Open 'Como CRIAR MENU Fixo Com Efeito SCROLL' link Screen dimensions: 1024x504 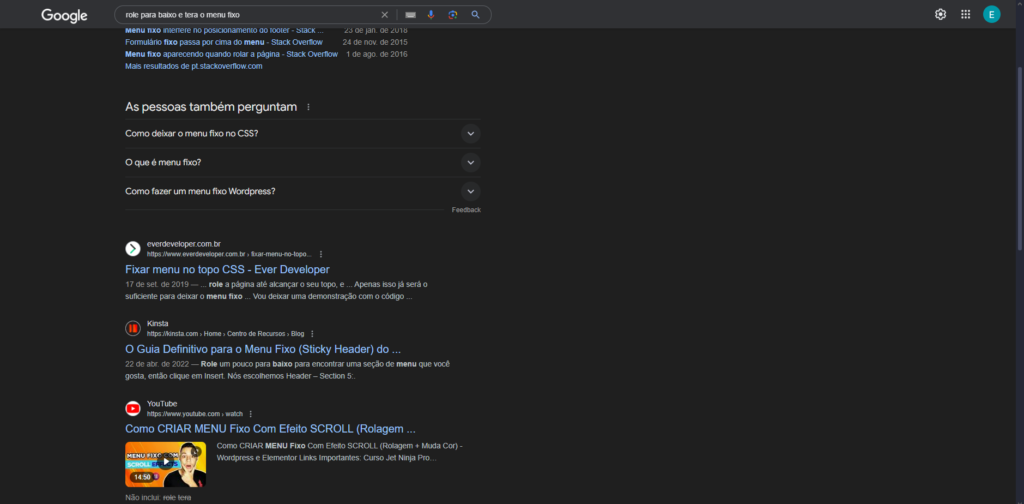(x=270, y=429)
